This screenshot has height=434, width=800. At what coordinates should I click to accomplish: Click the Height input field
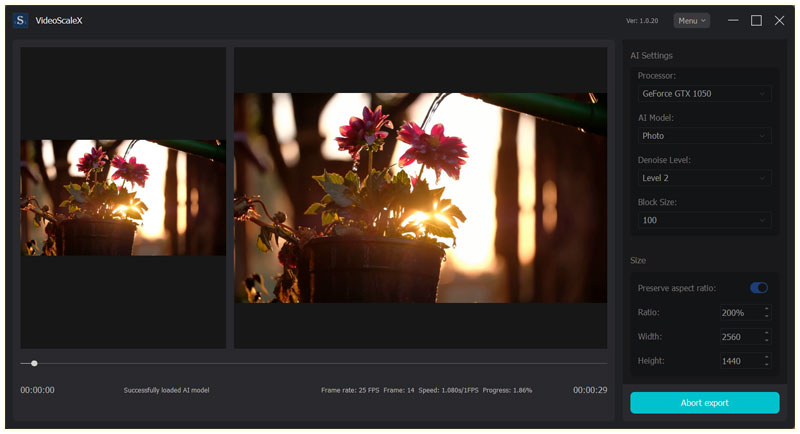pos(740,361)
